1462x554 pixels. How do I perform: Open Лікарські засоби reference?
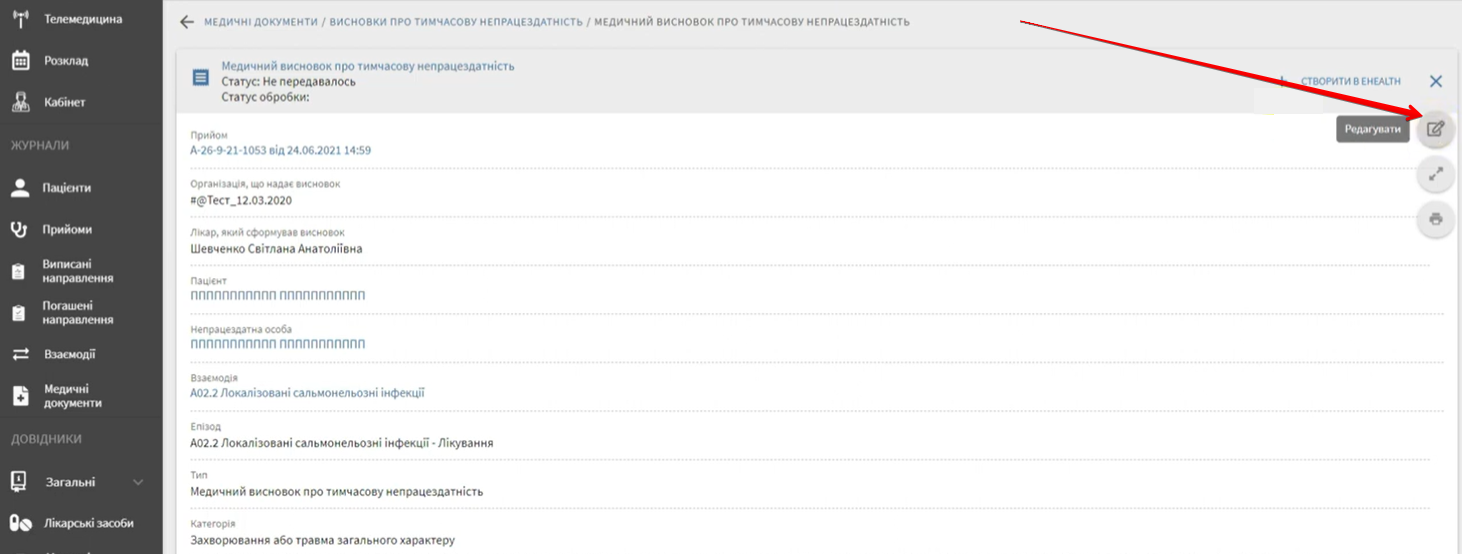(x=88, y=523)
